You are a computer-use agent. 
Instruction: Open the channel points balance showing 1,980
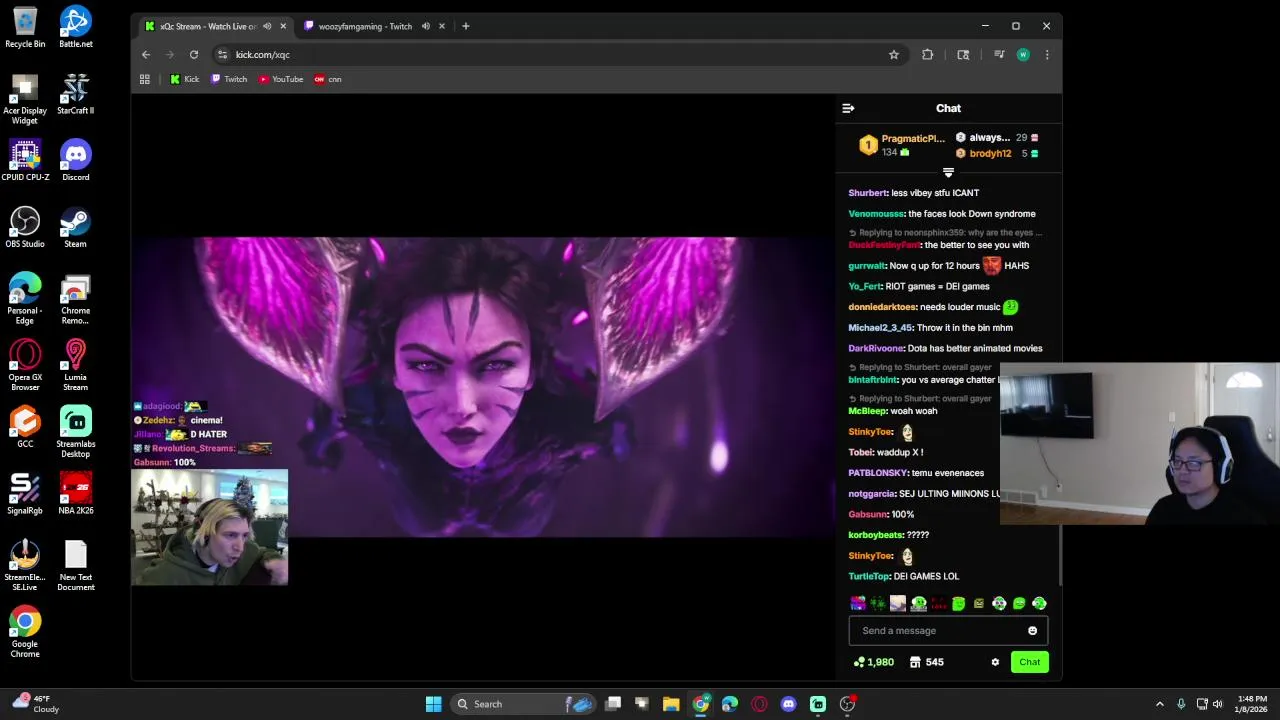pos(874,662)
